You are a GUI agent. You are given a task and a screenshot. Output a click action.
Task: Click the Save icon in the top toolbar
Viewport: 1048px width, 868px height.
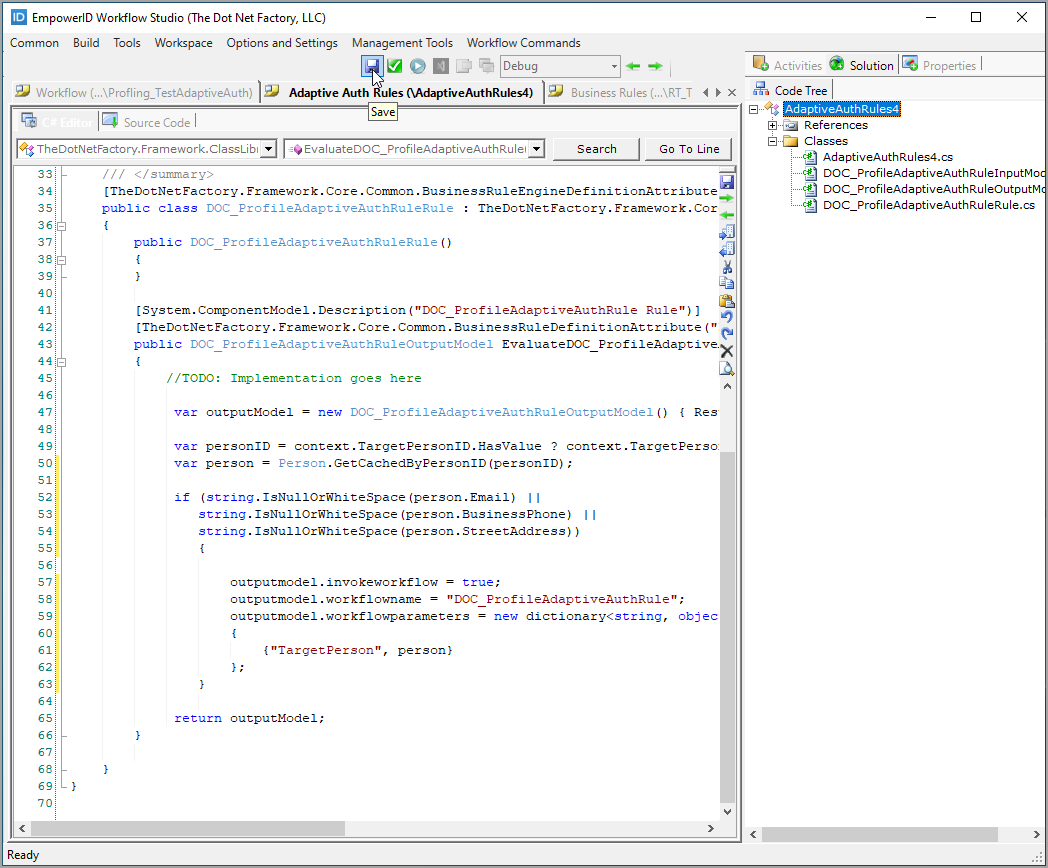pyautogui.click(x=372, y=66)
